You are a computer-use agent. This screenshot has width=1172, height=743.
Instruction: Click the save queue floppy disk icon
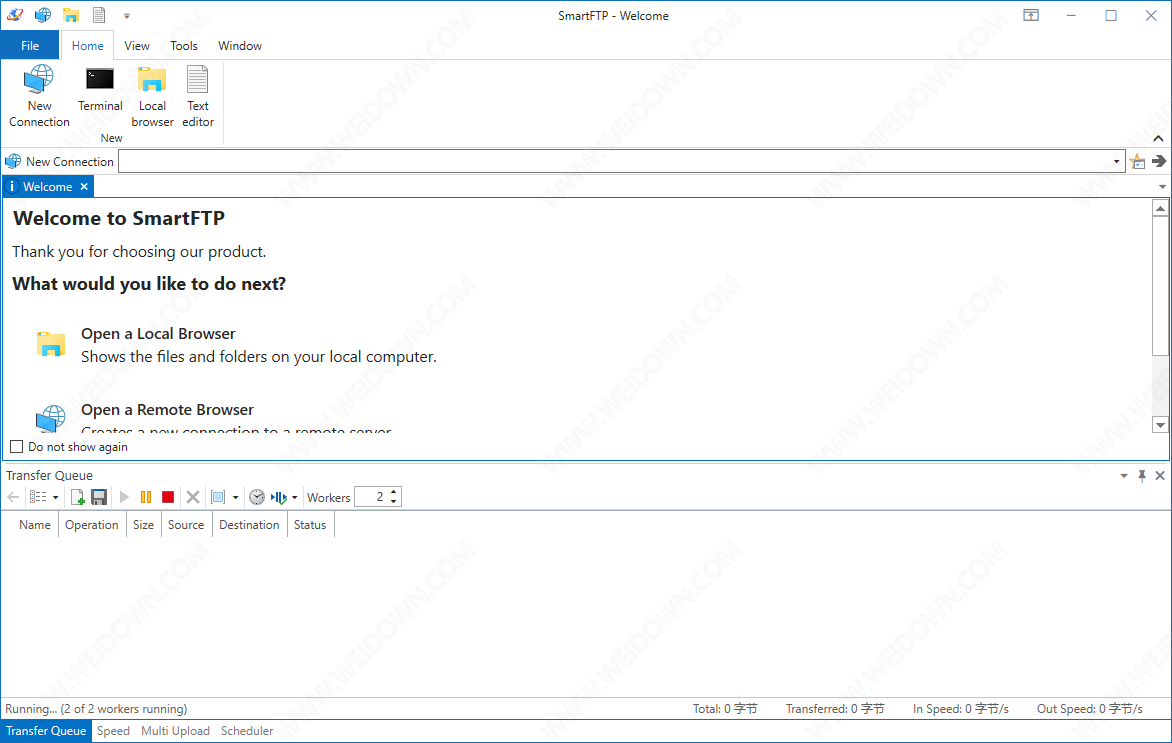point(99,497)
